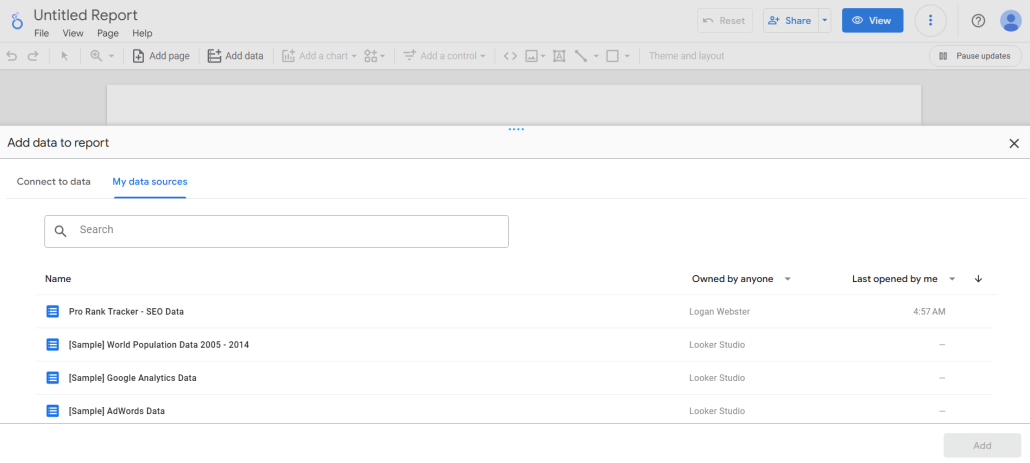Click the Pause updates button
The width and height of the screenshot is (1030, 463).
[x=975, y=56]
